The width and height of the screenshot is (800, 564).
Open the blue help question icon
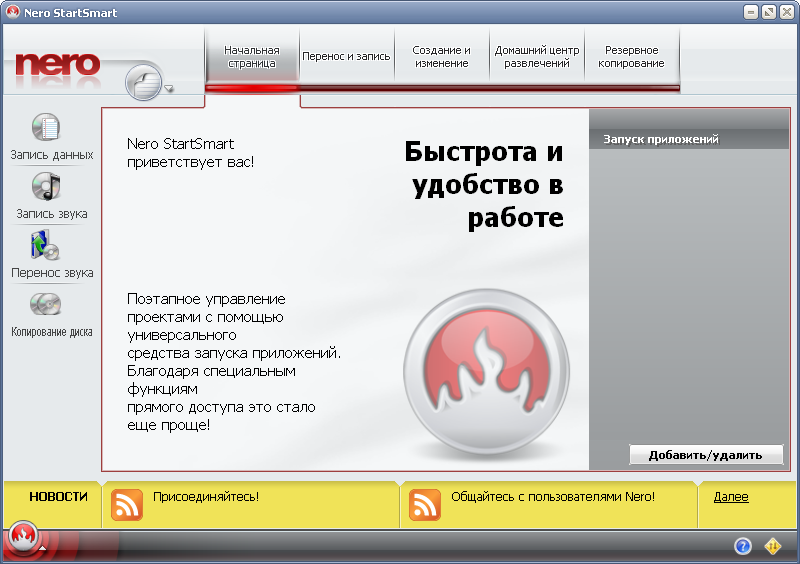click(x=743, y=546)
